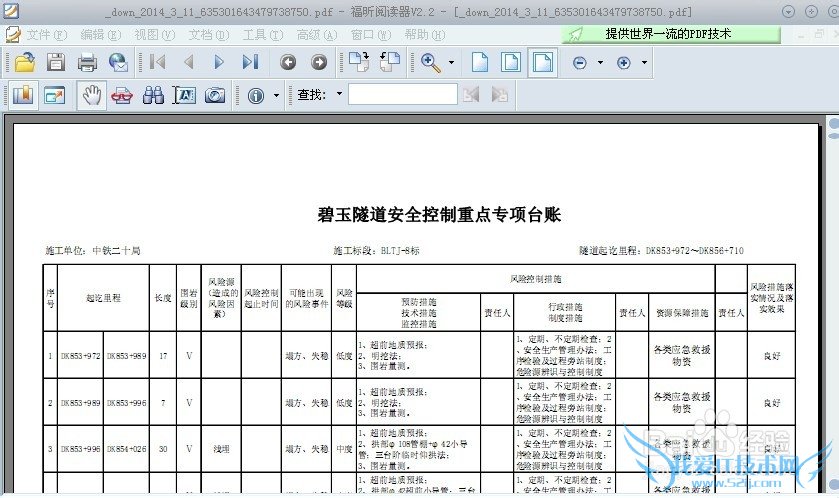Jump to the first page
The width and height of the screenshot is (839, 498).
coord(157,62)
